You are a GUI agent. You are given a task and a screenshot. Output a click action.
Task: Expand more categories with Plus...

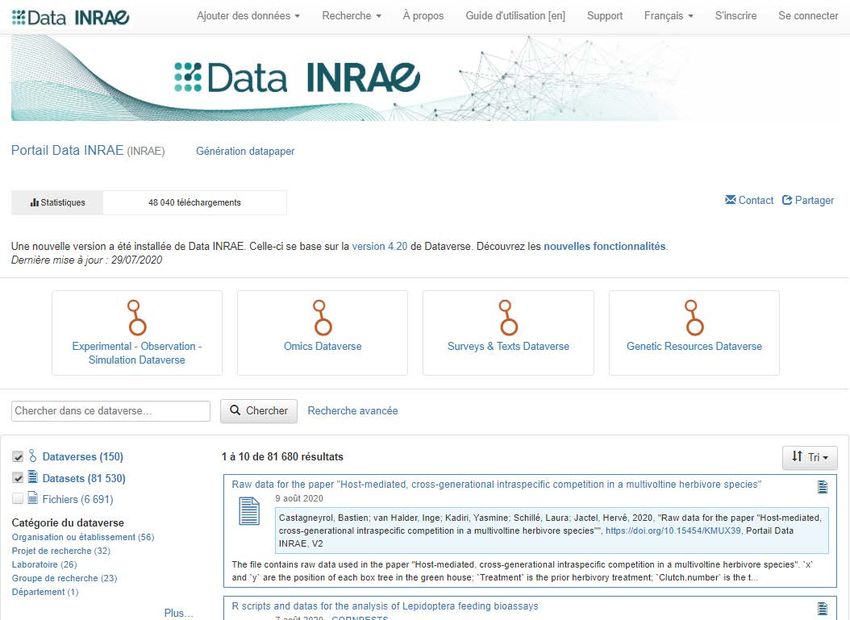point(178,613)
